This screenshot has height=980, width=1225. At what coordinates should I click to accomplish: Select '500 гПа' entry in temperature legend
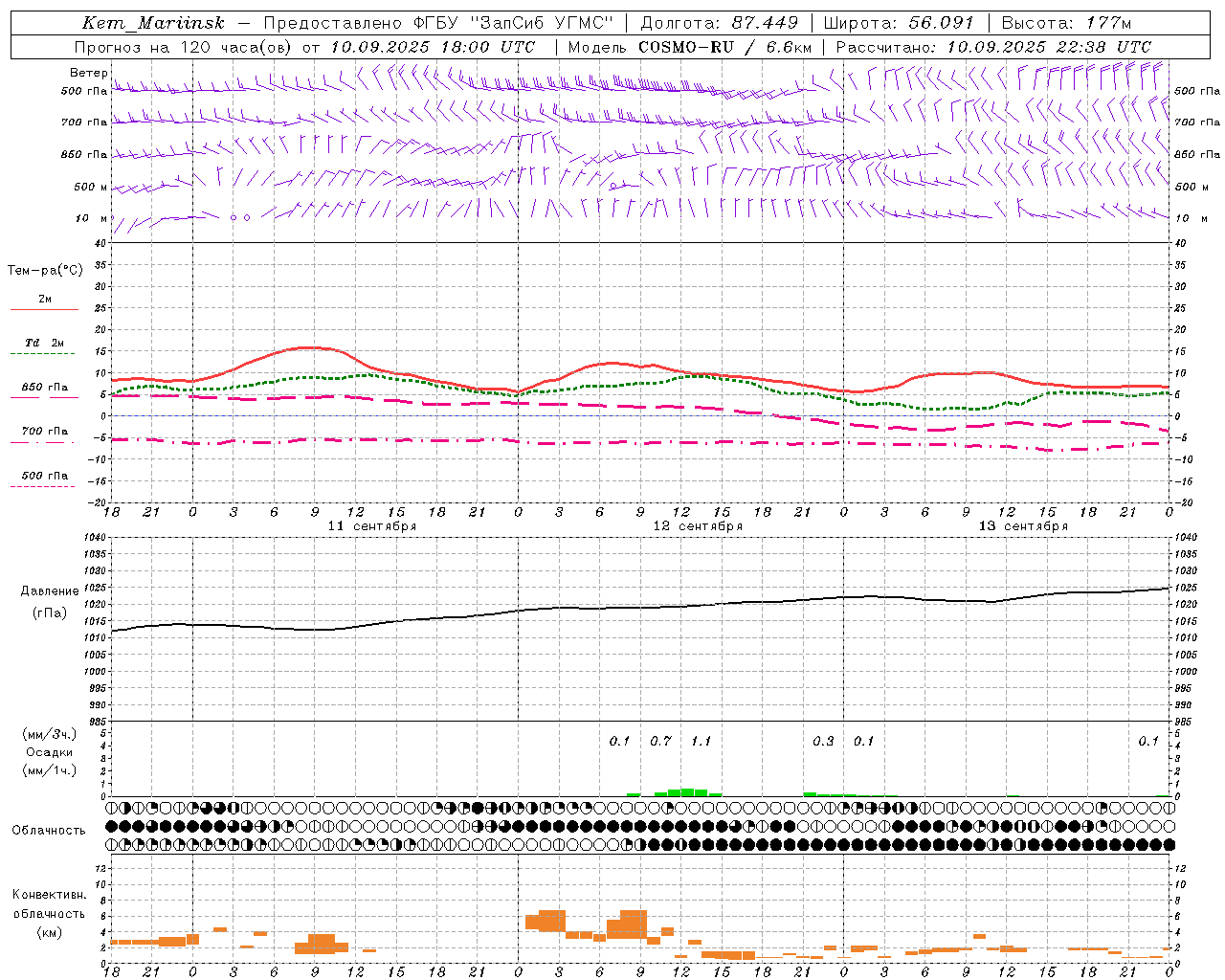click(45, 476)
